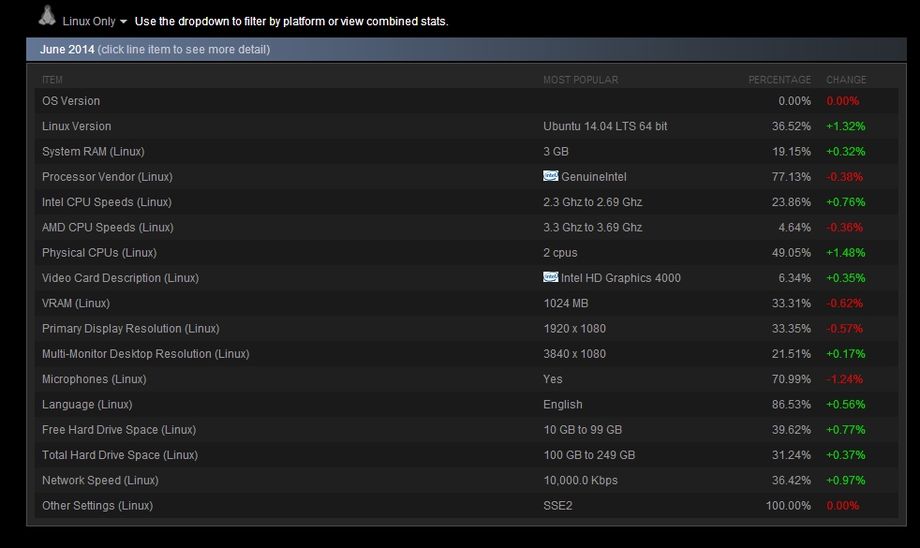Click the 36.52% percentage
Image resolution: width=920 pixels, height=548 pixels.
tap(791, 126)
